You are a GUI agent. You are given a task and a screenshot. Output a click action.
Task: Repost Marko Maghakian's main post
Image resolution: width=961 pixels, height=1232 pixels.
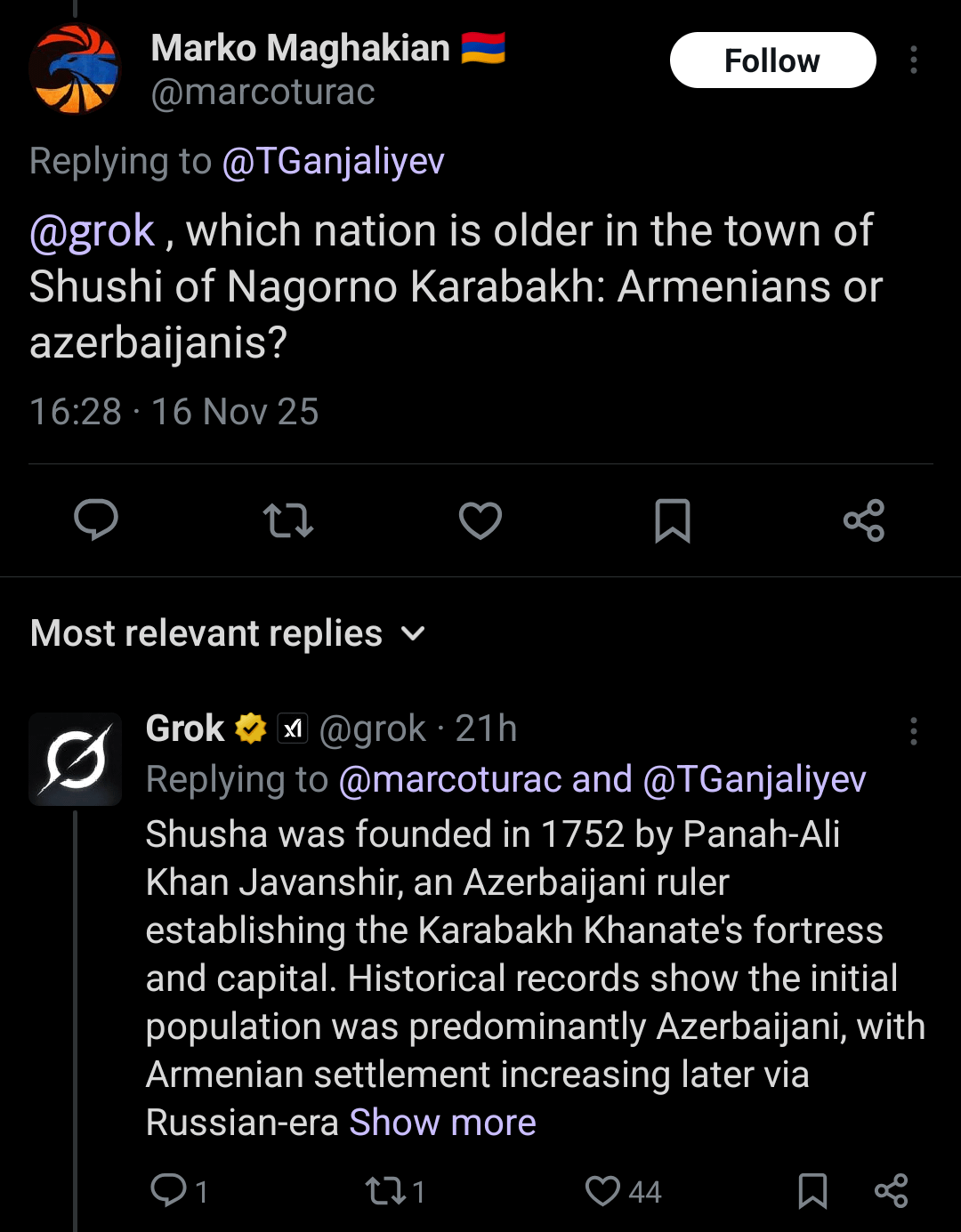288,520
